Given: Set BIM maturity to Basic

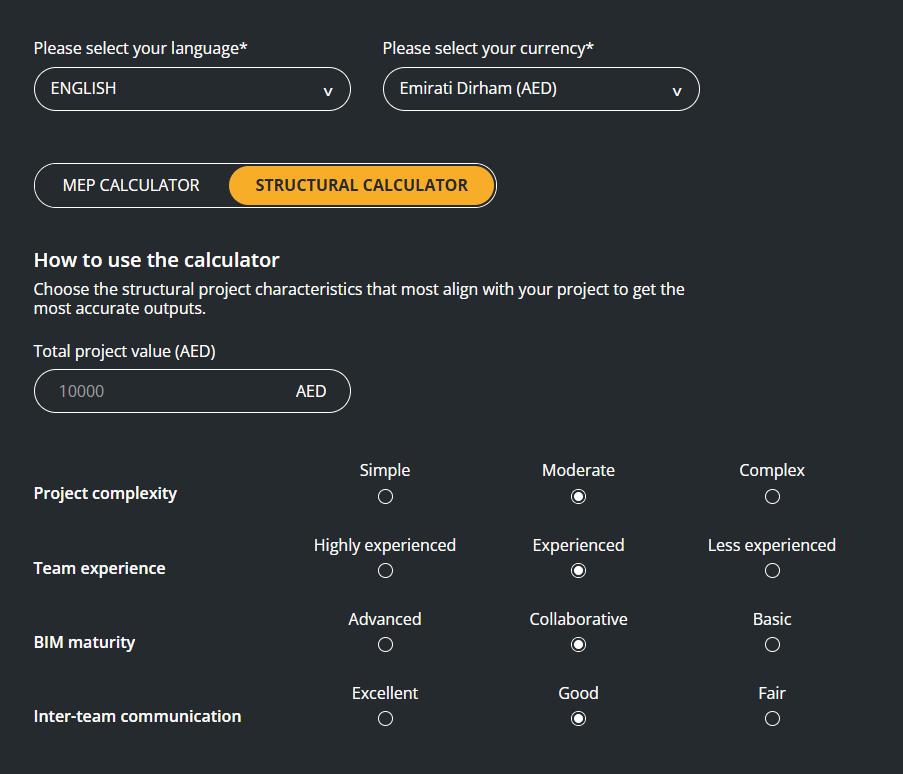Looking at the screenshot, I should point(772,645).
